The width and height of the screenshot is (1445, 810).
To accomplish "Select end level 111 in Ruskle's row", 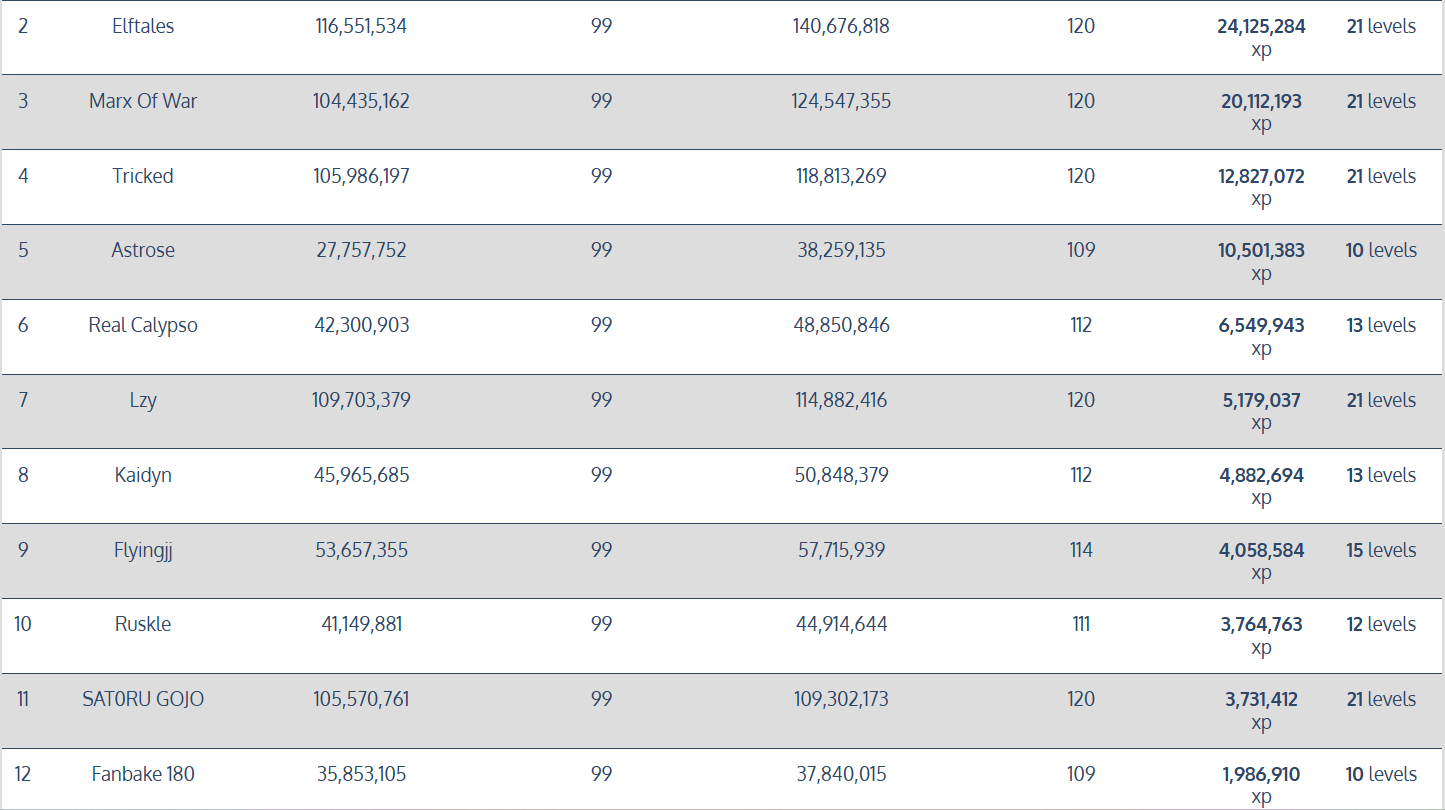I will tap(1081, 624).
